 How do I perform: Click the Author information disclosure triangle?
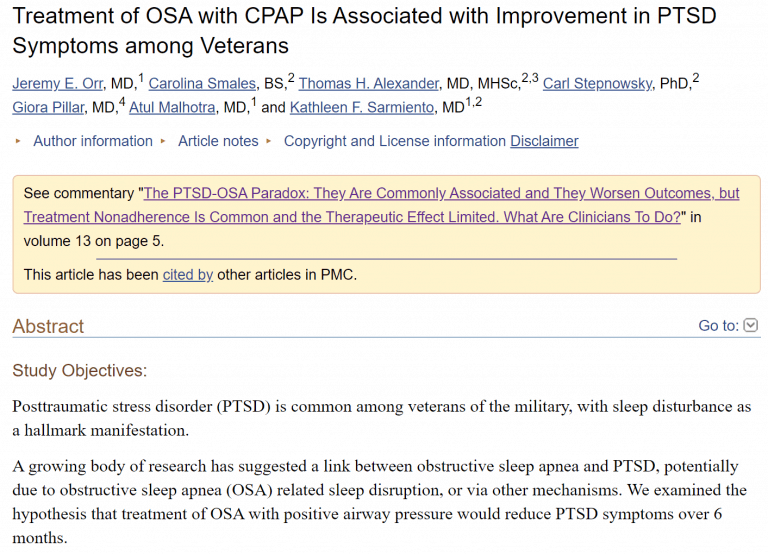(x=18, y=141)
